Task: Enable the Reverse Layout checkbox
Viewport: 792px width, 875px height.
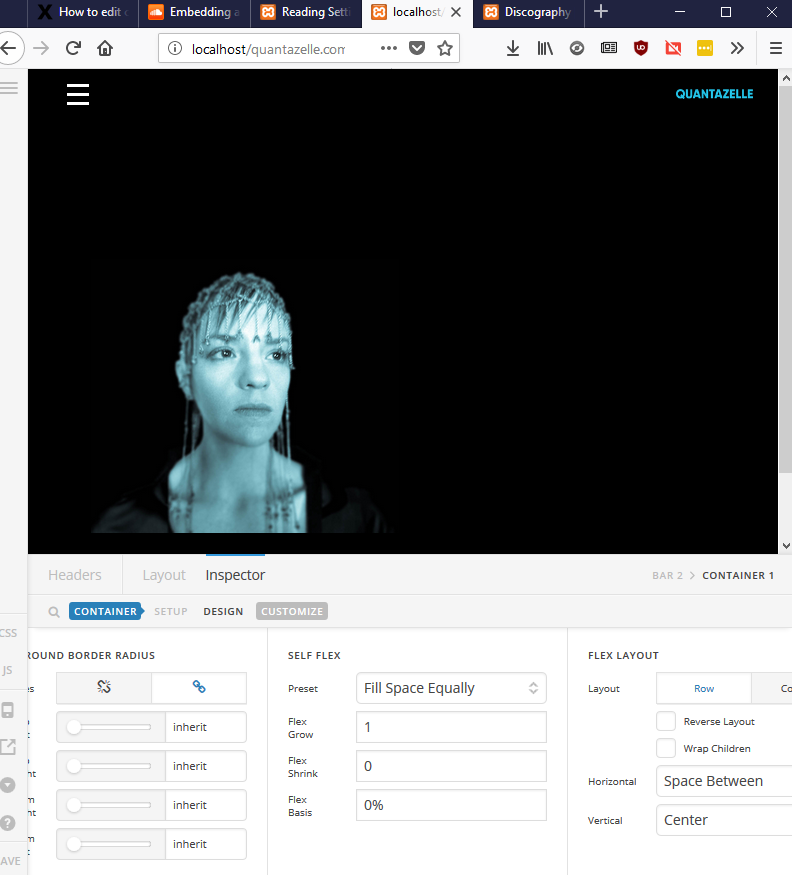Action: [x=666, y=721]
